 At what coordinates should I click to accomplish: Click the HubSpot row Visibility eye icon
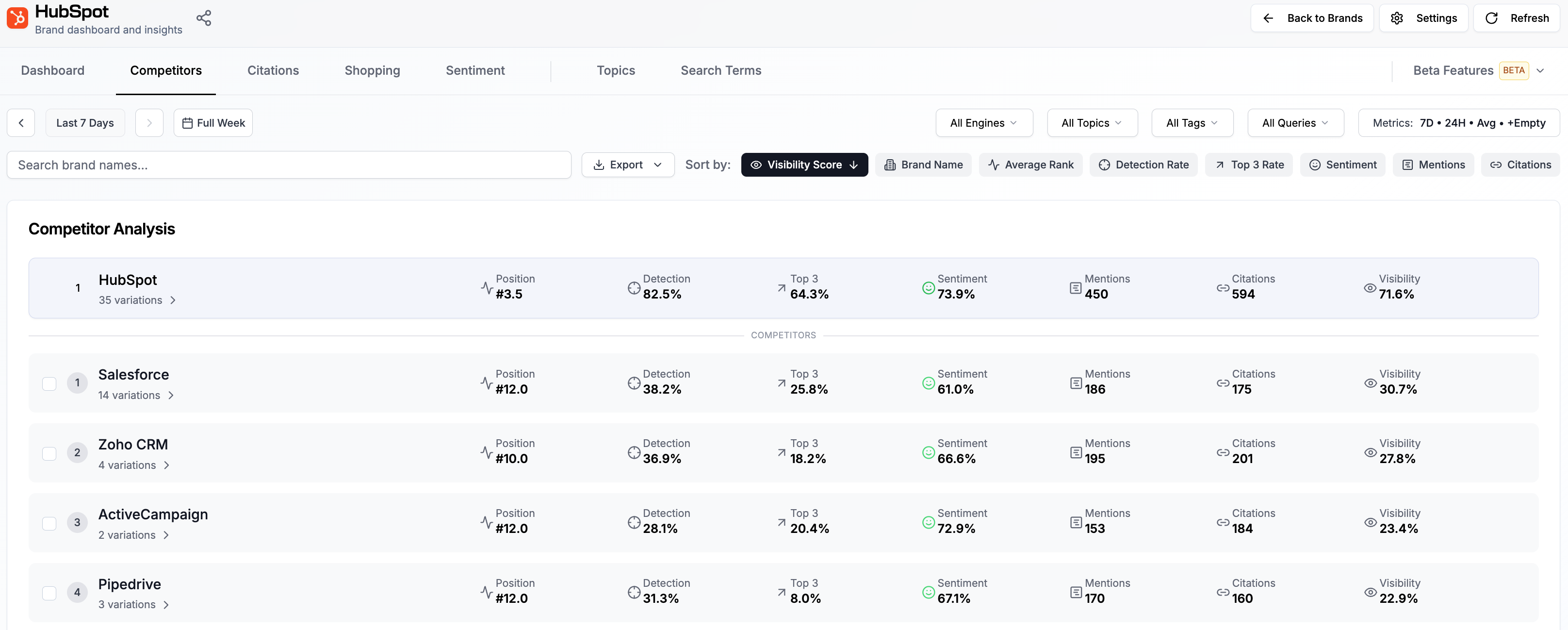(x=1370, y=288)
